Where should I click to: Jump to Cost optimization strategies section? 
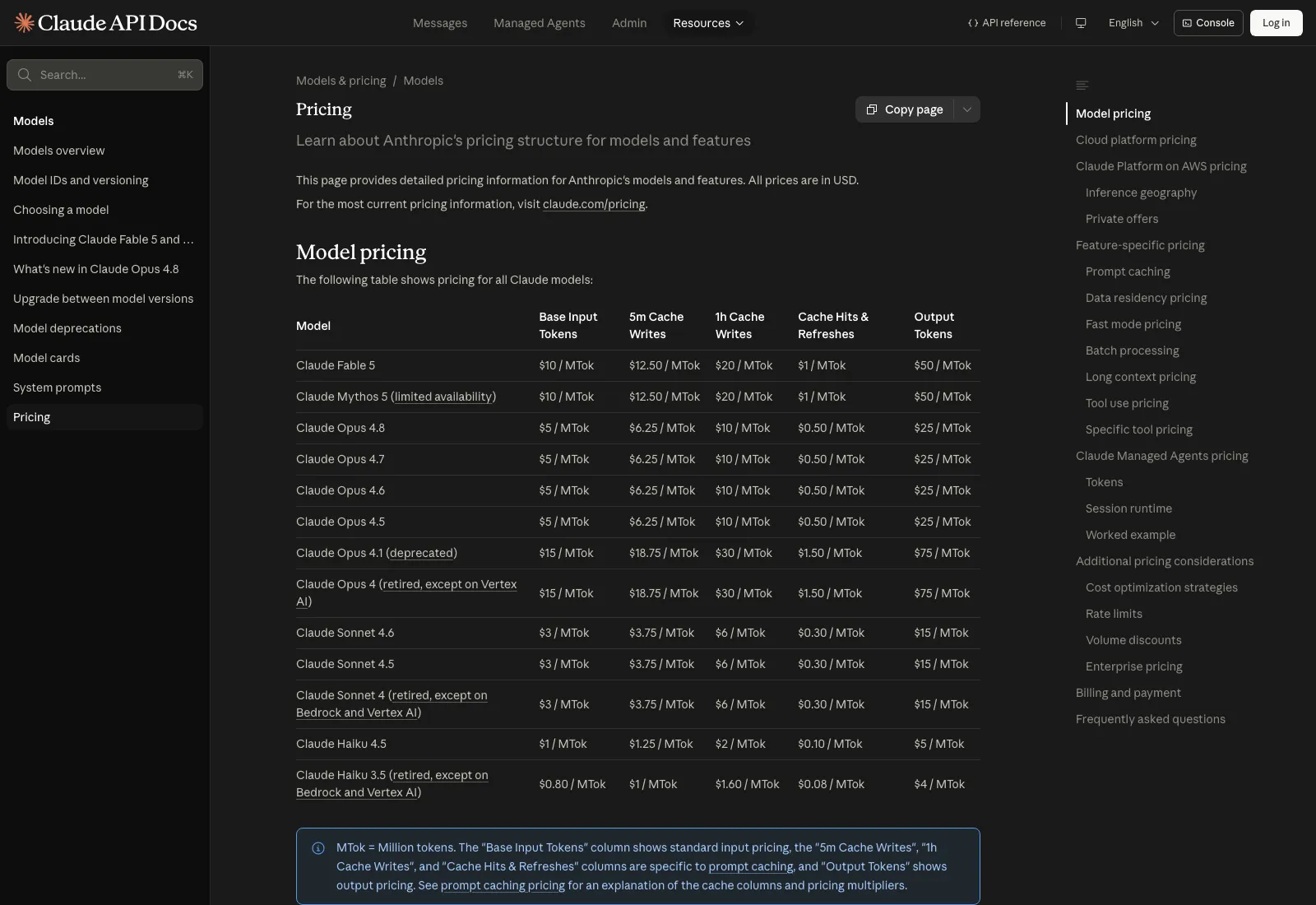[x=1161, y=587]
